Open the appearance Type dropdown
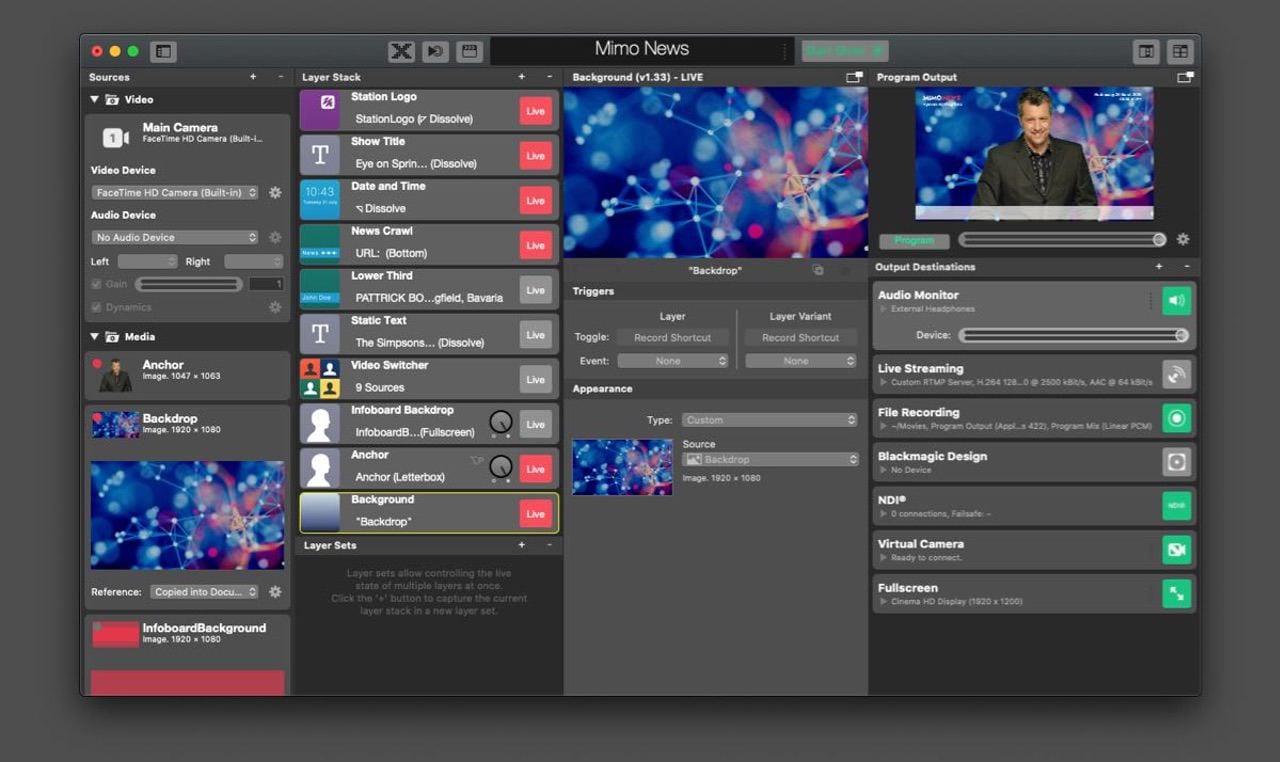This screenshot has height=762, width=1280. click(x=769, y=420)
